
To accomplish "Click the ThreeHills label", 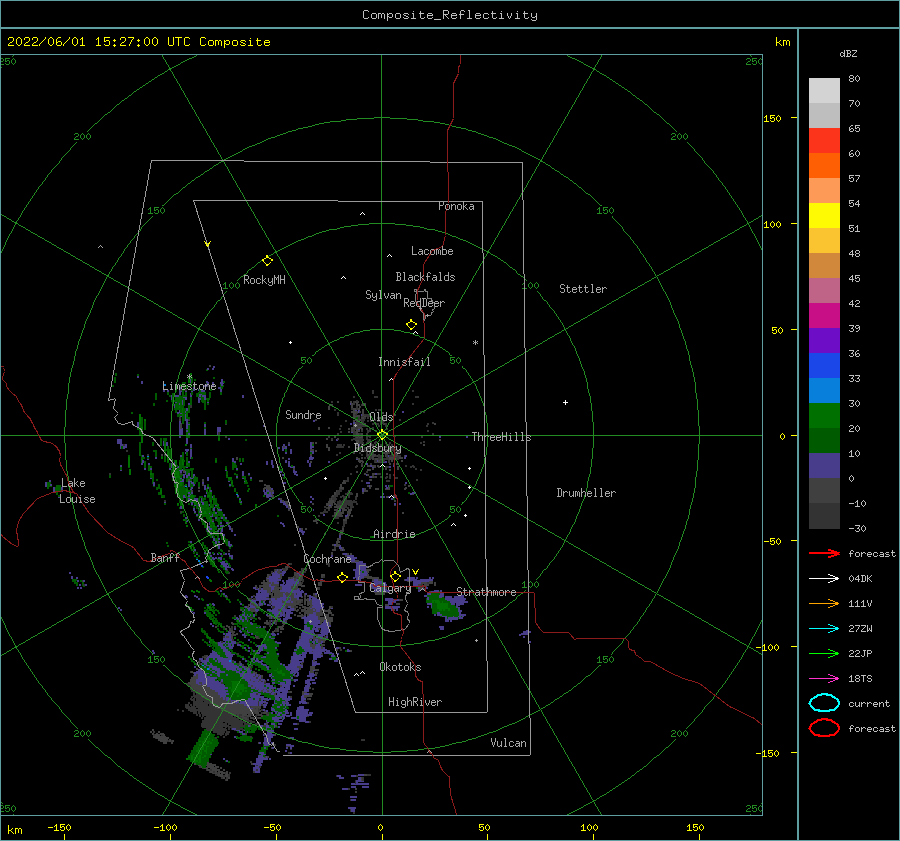I will [x=502, y=437].
